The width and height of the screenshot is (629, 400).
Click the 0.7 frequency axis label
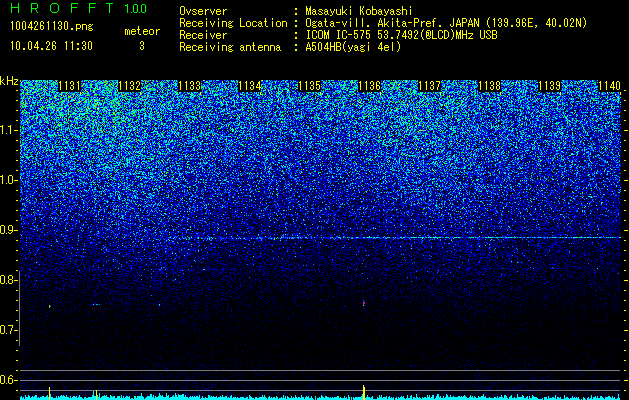tap(6, 330)
